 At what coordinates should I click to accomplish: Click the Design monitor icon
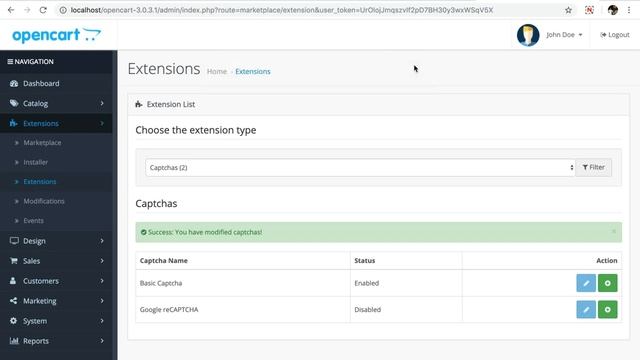point(14,240)
